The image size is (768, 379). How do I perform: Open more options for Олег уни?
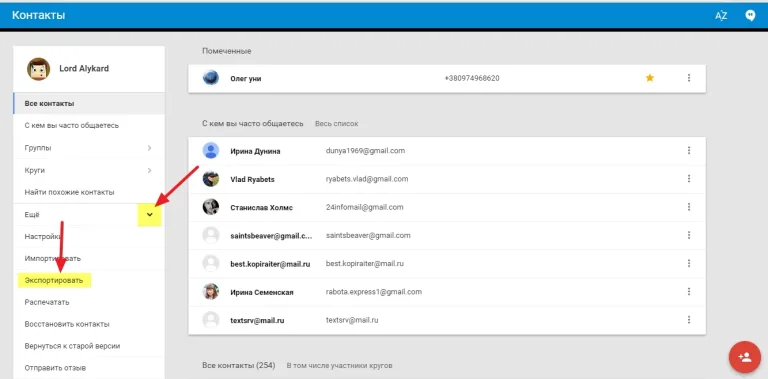coord(689,78)
